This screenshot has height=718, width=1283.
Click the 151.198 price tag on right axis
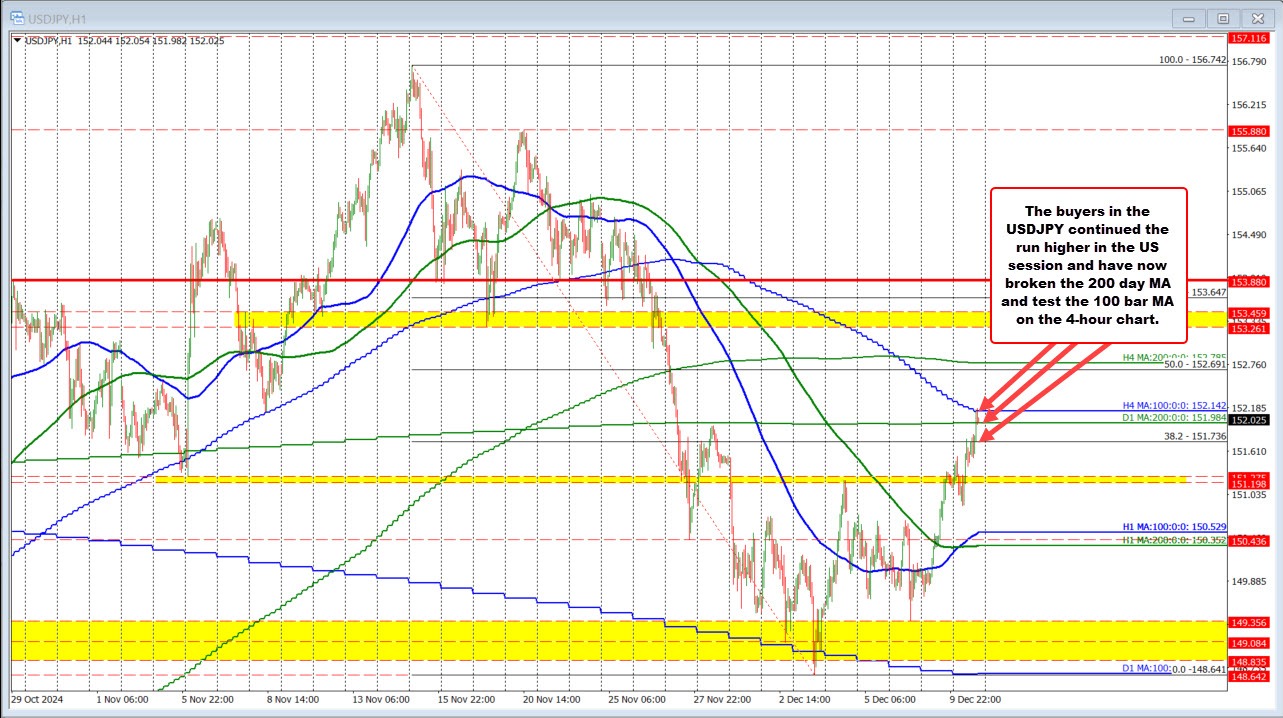pos(1251,482)
